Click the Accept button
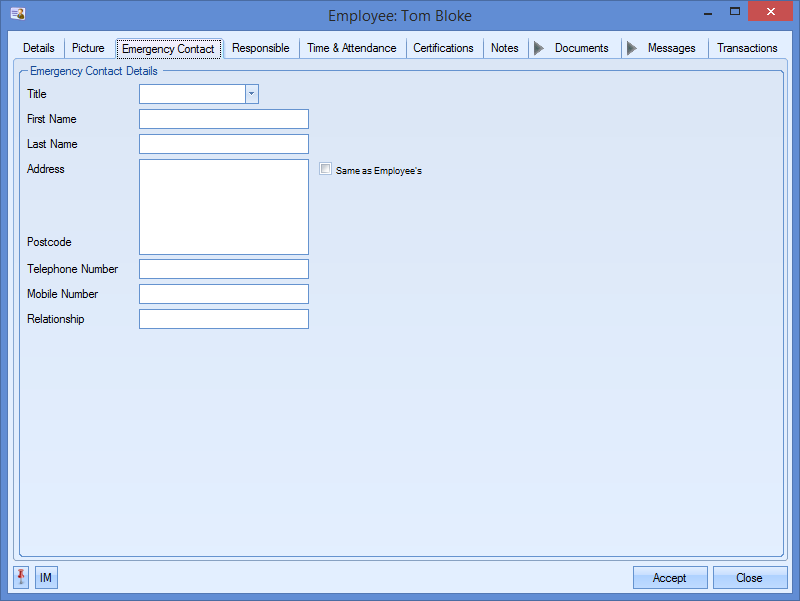Screen dimensions: 800x601 (670, 578)
